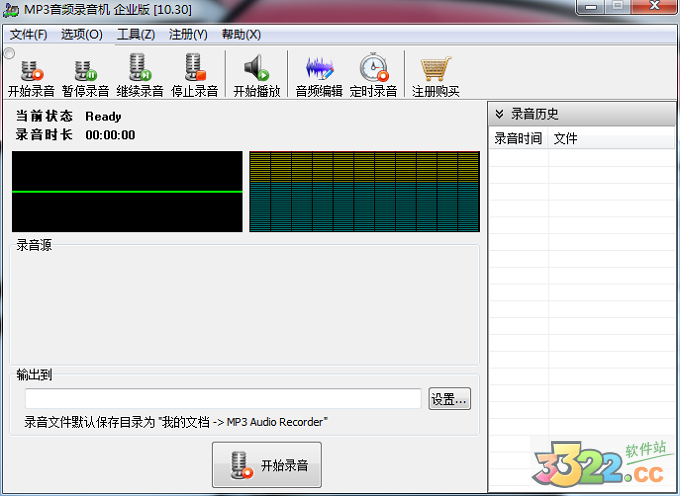Open the 文件(F) menu
The height and width of the screenshot is (496, 680).
click(x=29, y=35)
